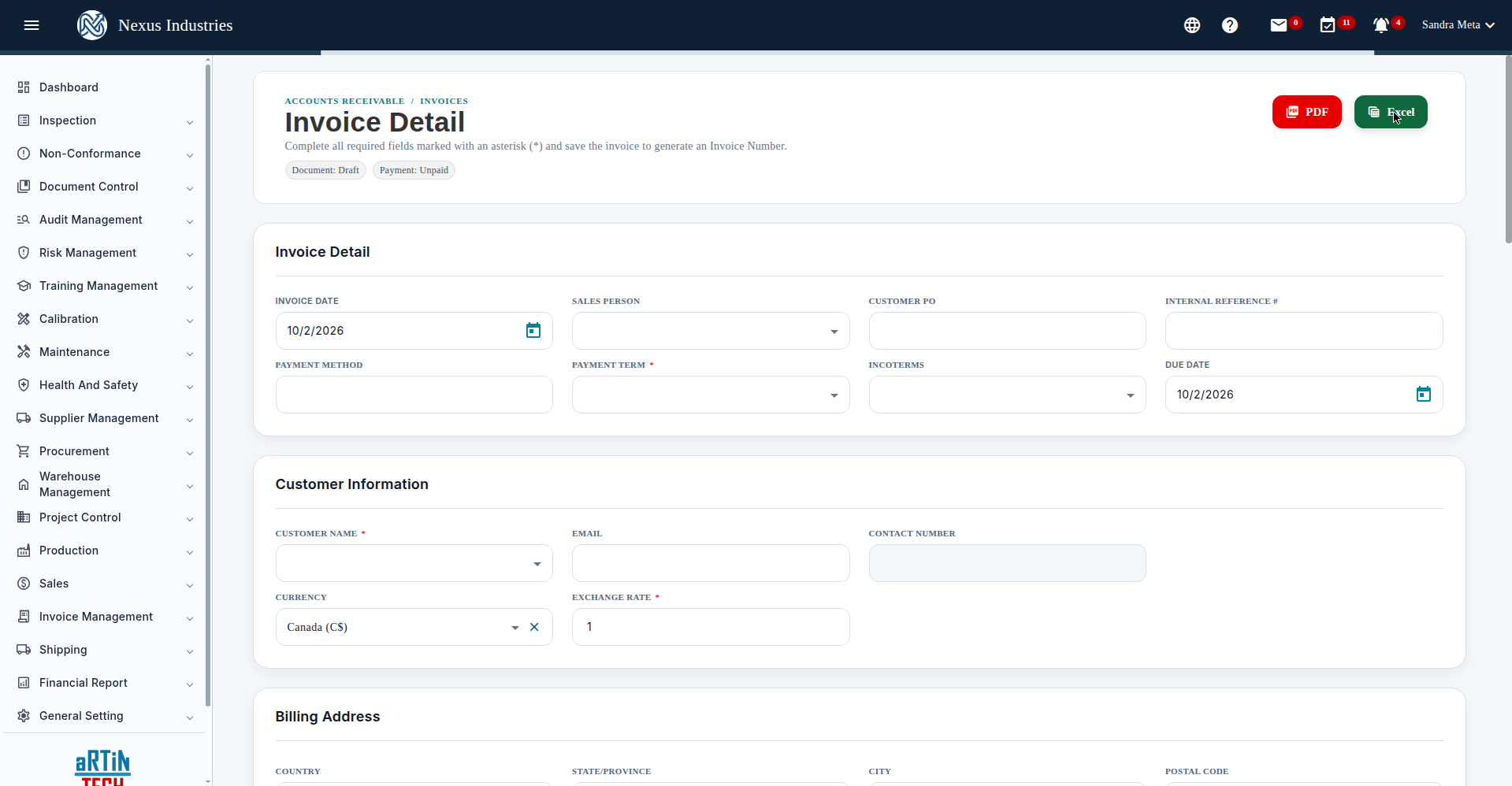Open the calendar tasks icon

(1328, 25)
